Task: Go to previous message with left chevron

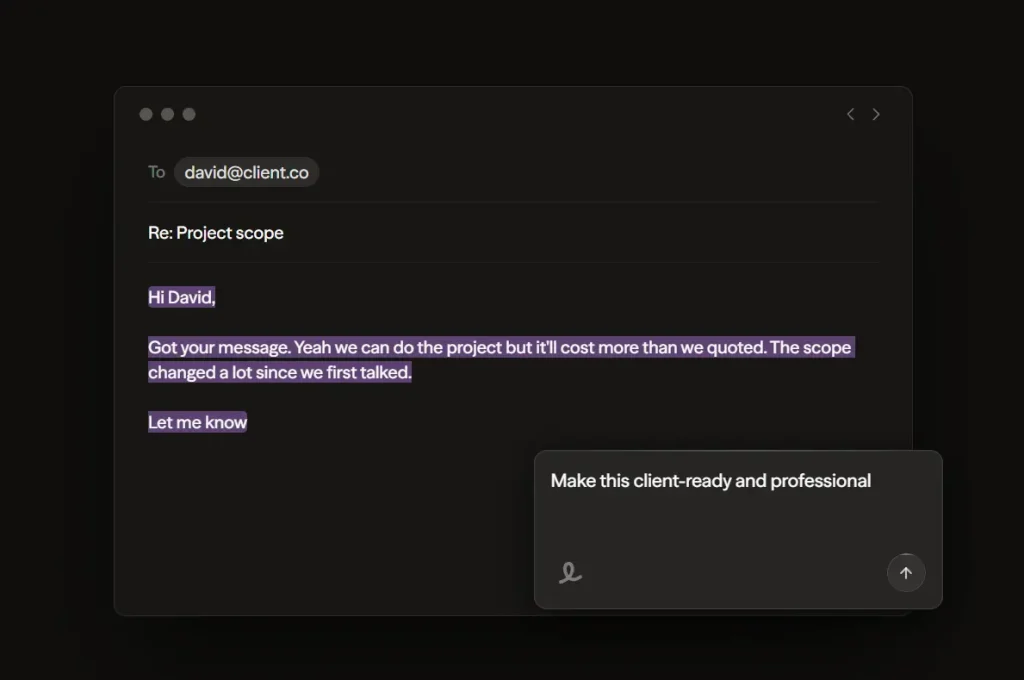Action: [x=851, y=114]
